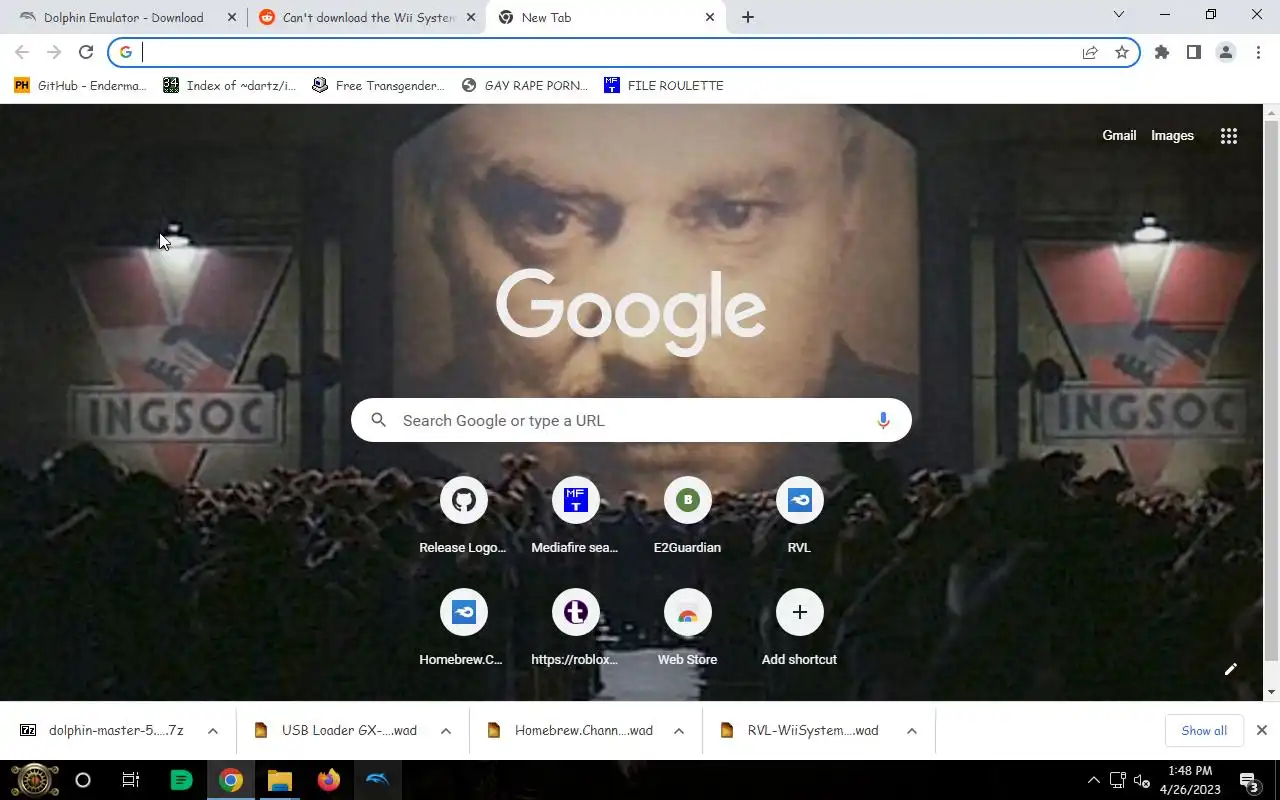Open Firefox from taskbar
This screenshot has width=1280, height=800.
(x=328, y=780)
